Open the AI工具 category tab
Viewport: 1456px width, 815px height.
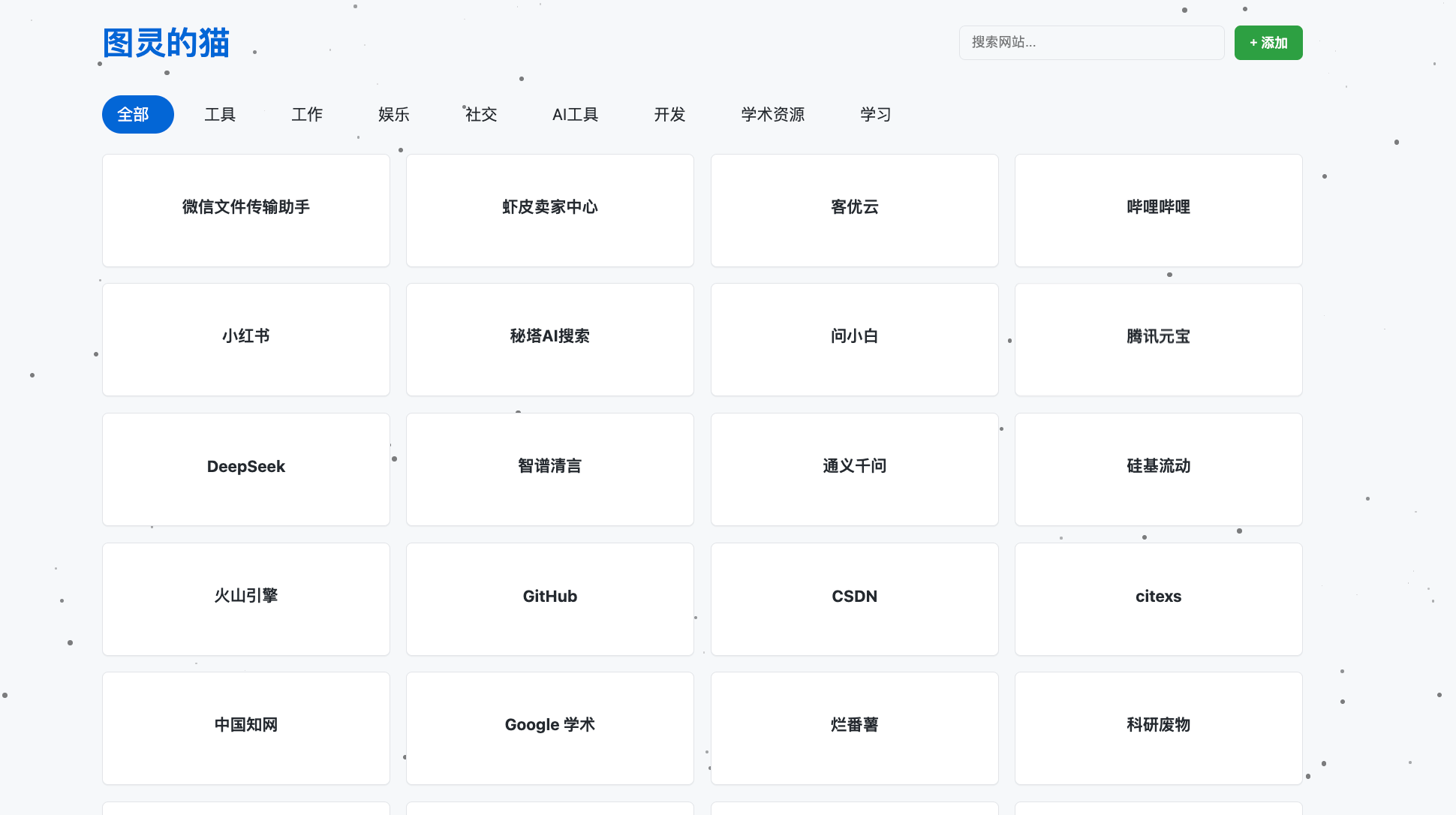pos(575,114)
